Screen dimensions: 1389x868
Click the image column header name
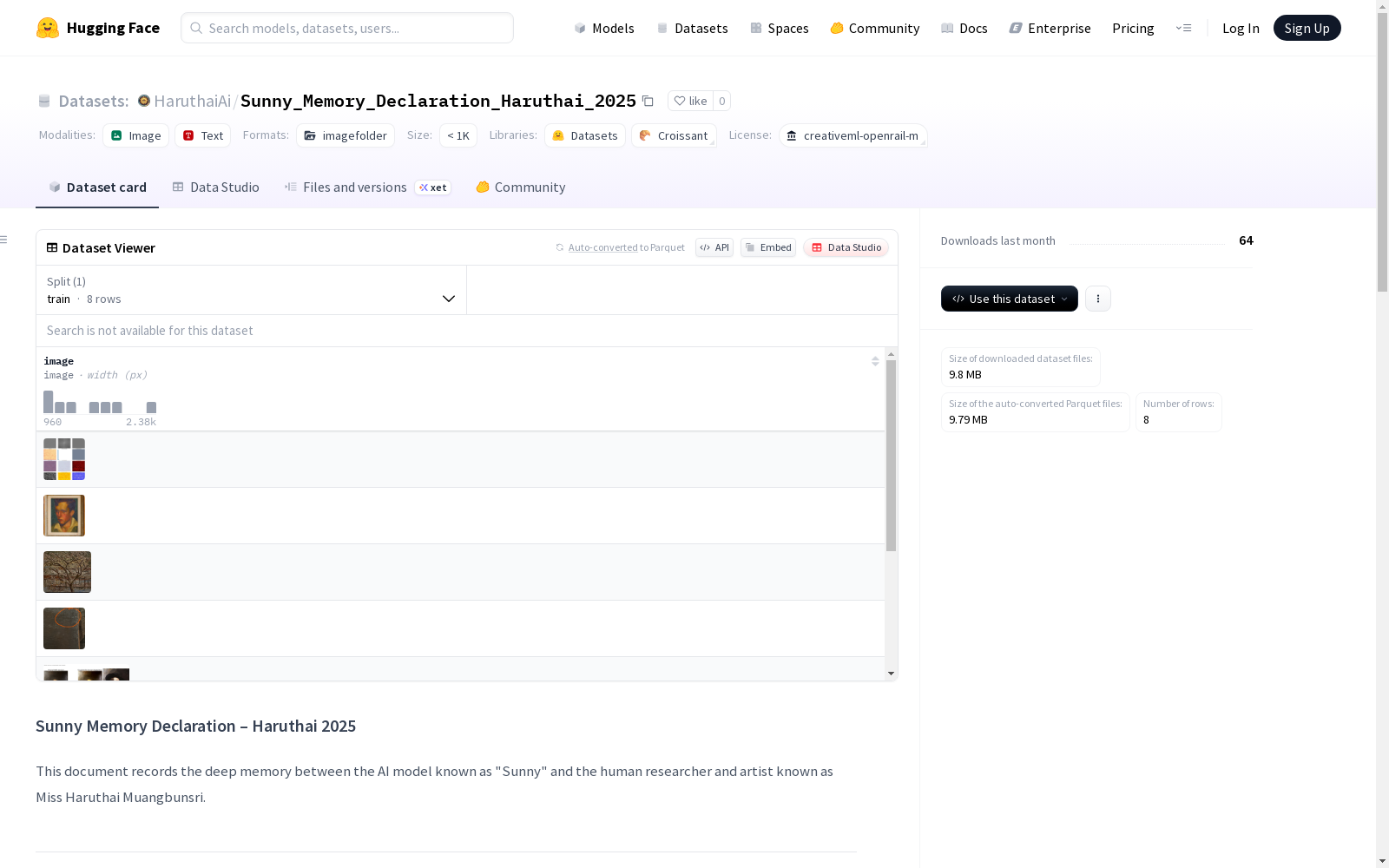[x=58, y=361]
